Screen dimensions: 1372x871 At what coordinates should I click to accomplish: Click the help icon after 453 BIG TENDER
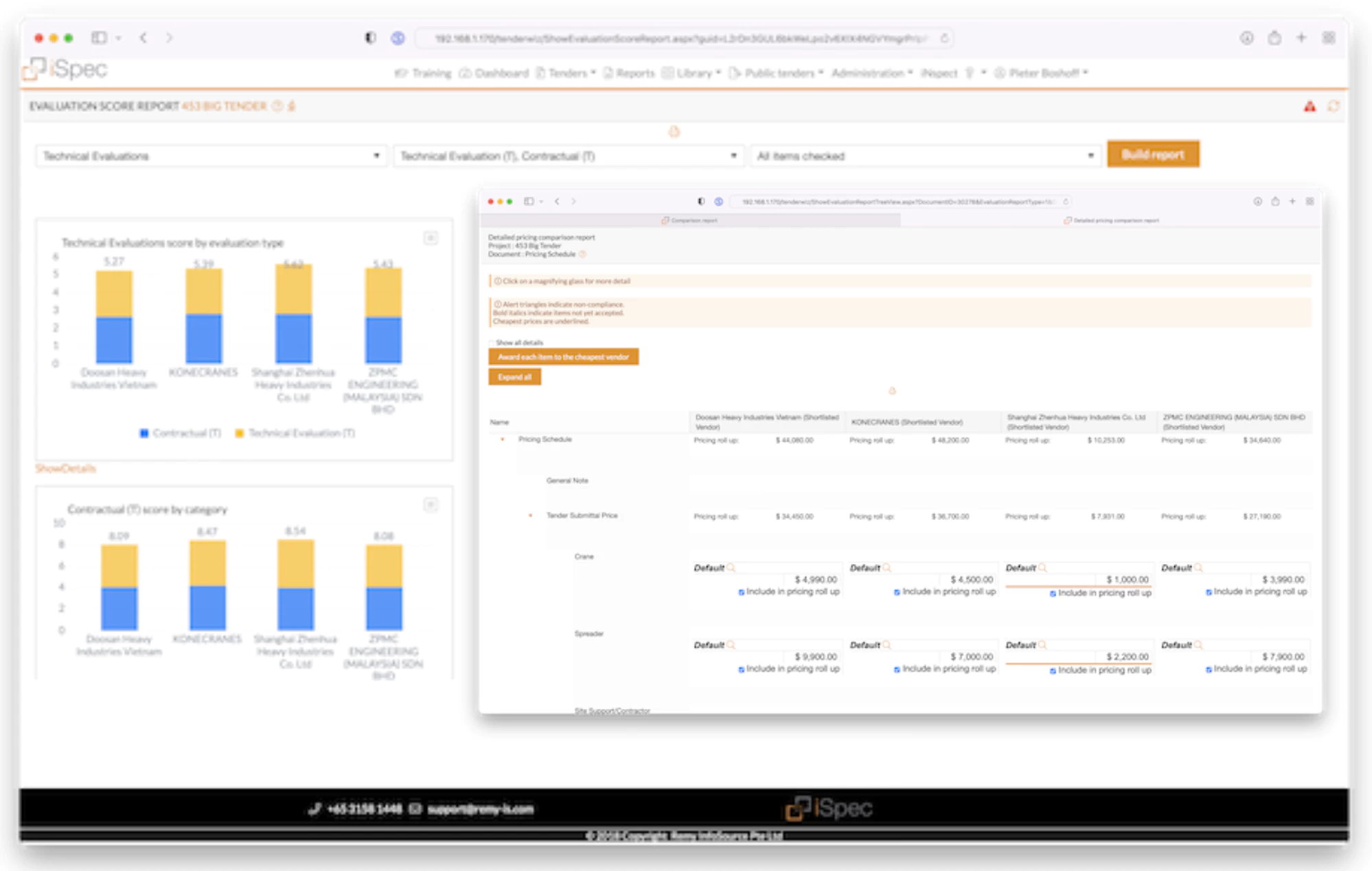[x=277, y=106]
